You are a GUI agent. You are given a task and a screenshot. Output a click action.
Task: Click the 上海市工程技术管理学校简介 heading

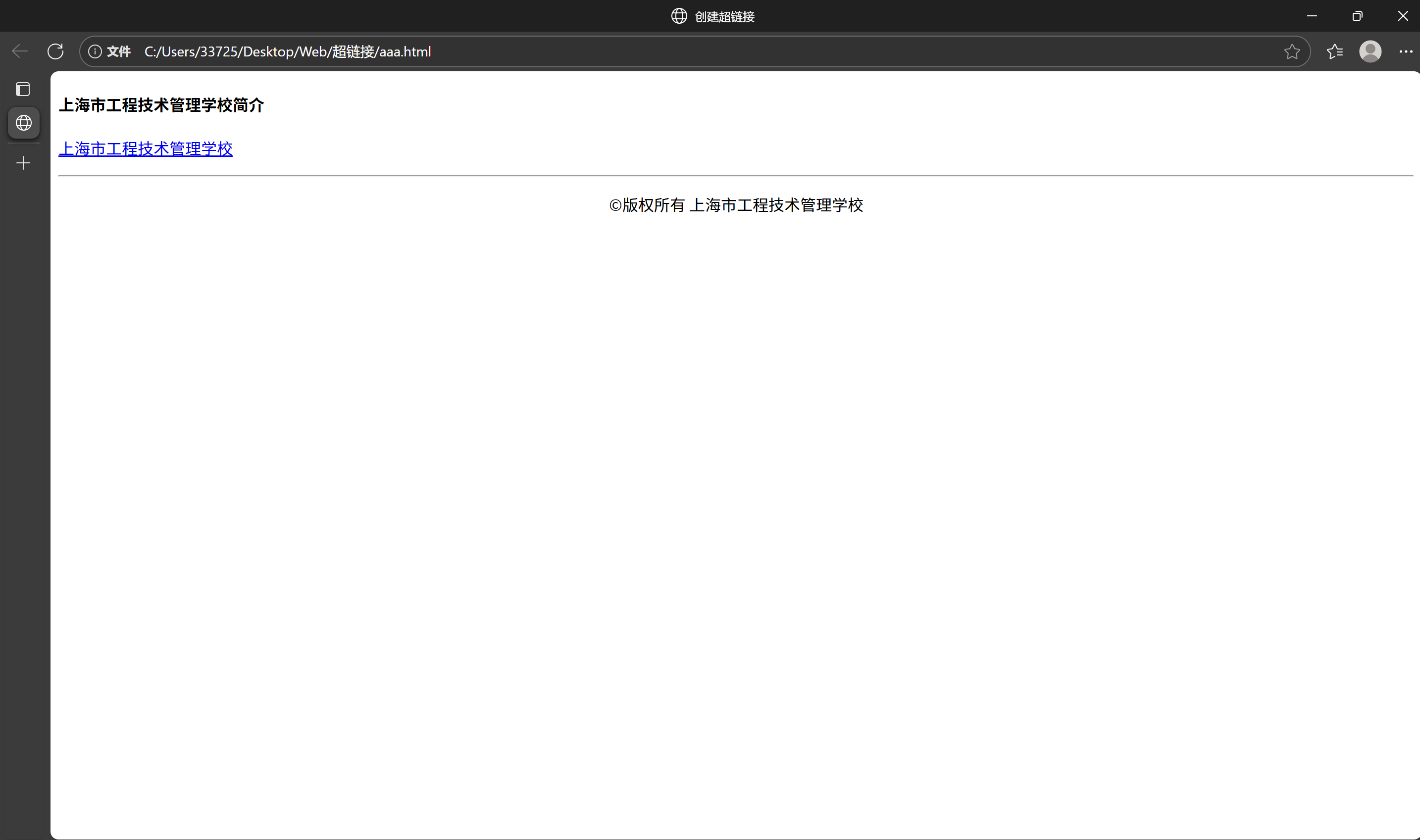point(161,105)
